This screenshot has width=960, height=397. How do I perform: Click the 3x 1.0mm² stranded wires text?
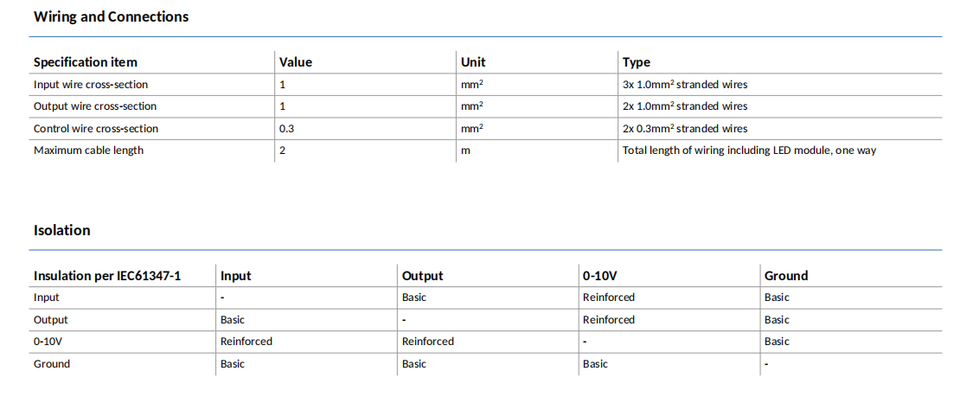pos(685,85)
